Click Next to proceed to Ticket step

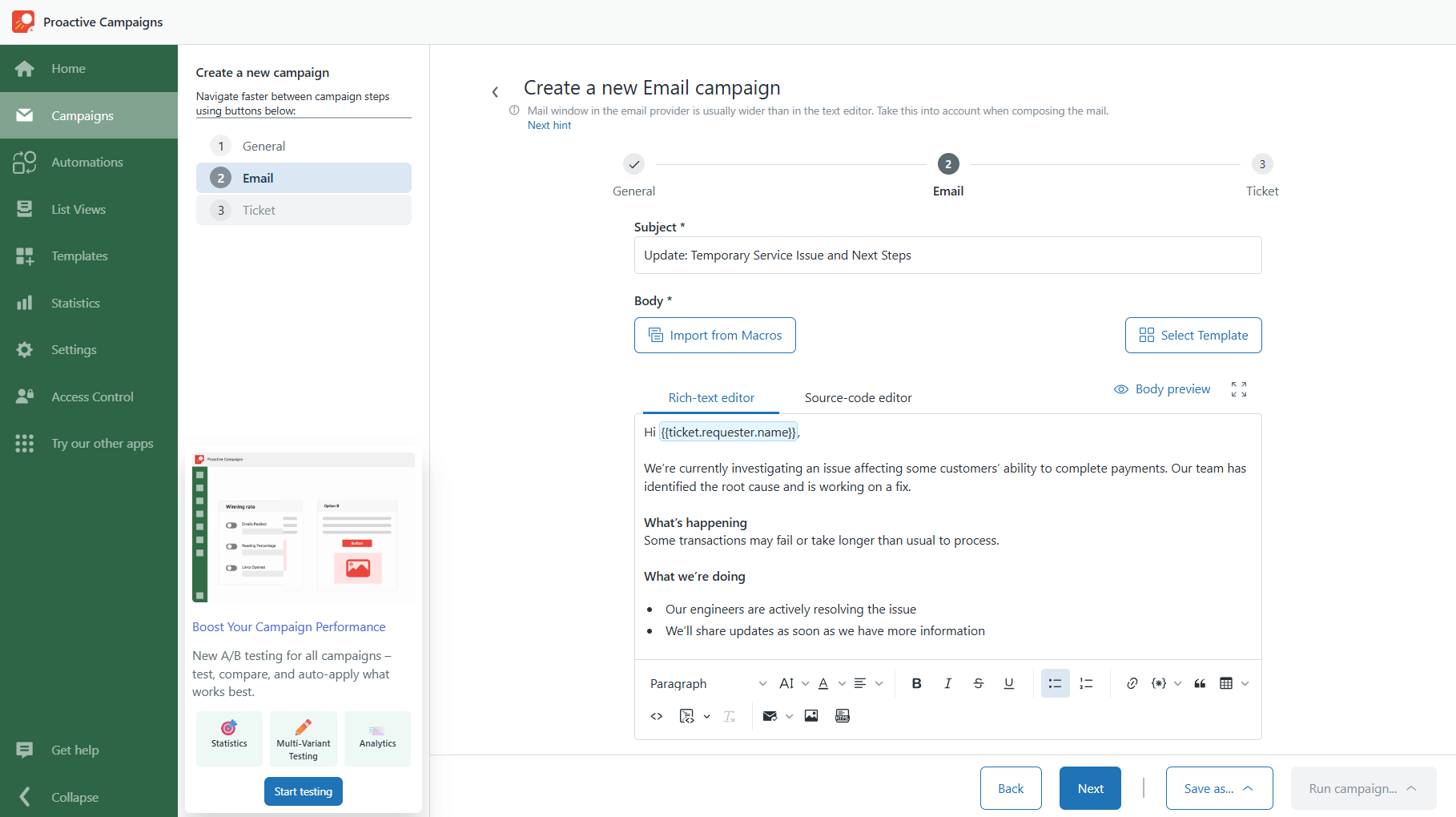click(x=1090, y=788)
